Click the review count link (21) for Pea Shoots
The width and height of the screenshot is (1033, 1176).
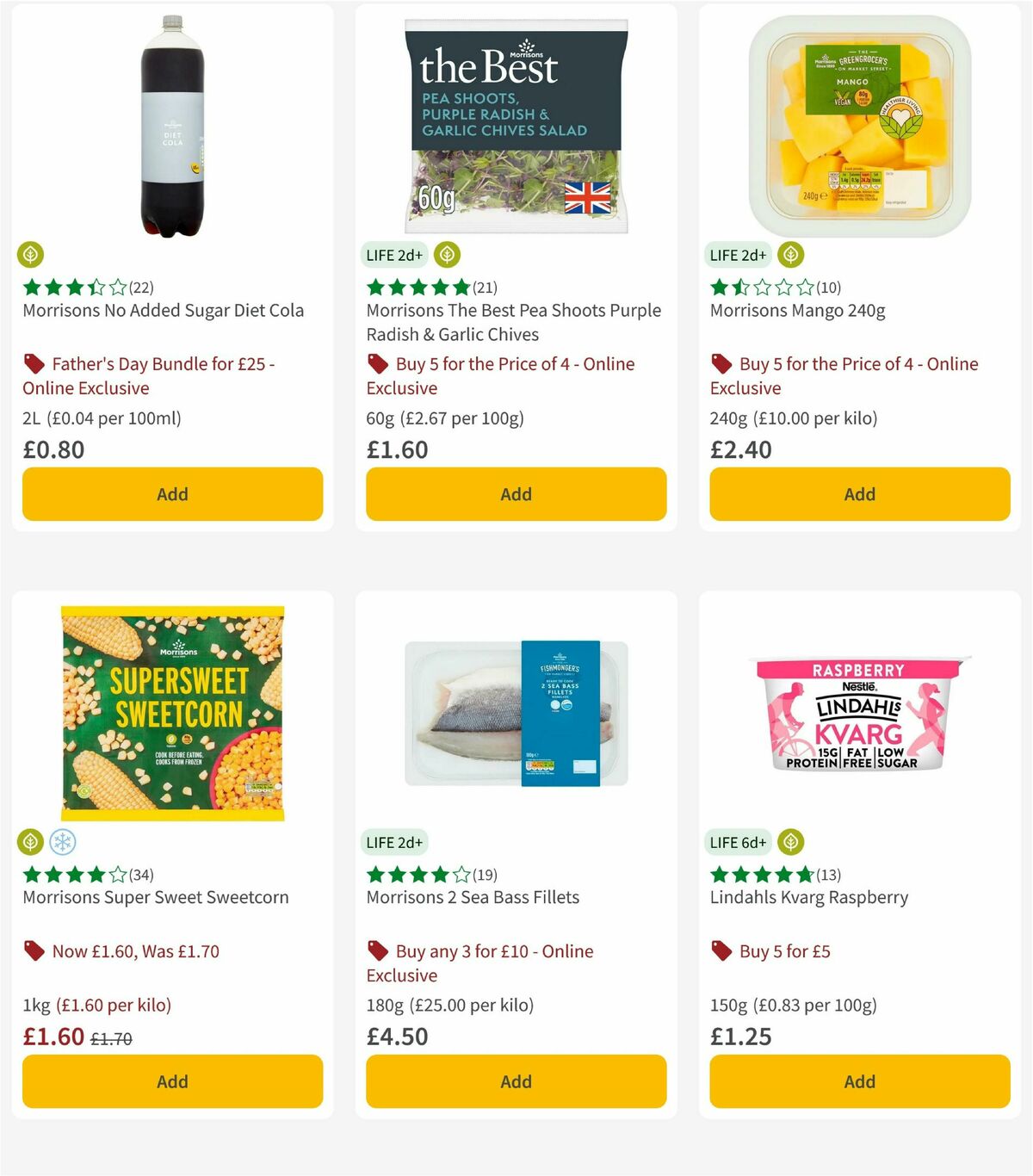click(485, 288)
